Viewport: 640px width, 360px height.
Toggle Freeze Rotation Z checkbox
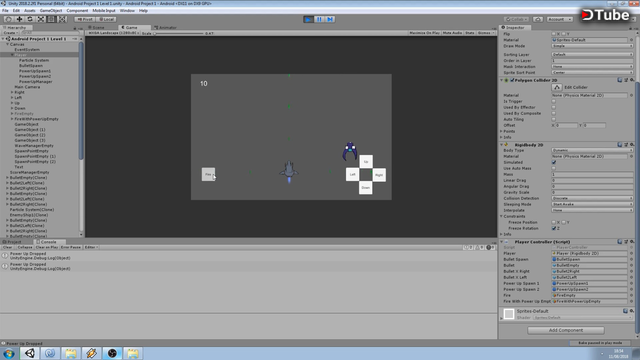pos(554,228)
